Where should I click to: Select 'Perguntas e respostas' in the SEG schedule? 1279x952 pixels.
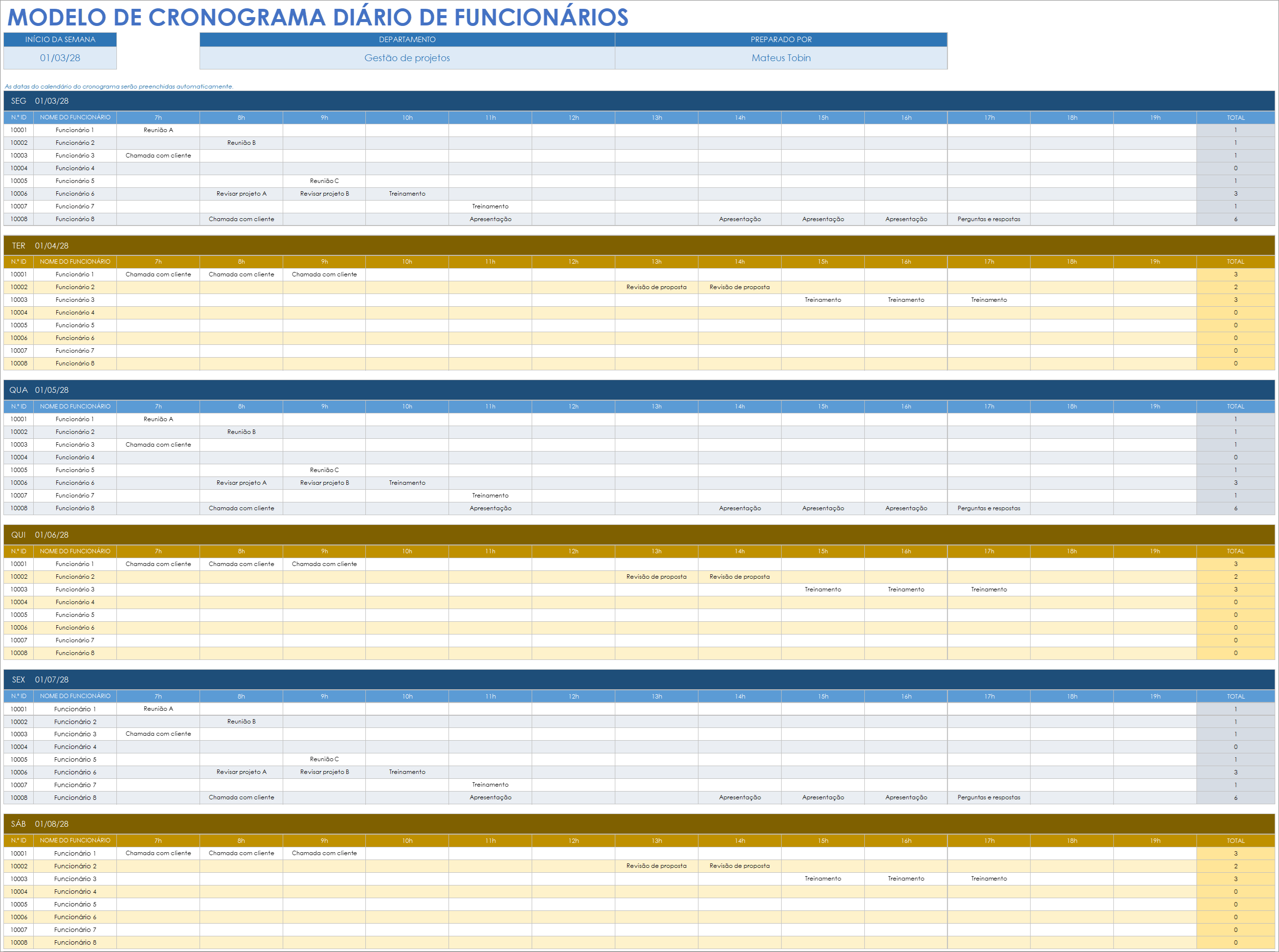pos(988,219)
